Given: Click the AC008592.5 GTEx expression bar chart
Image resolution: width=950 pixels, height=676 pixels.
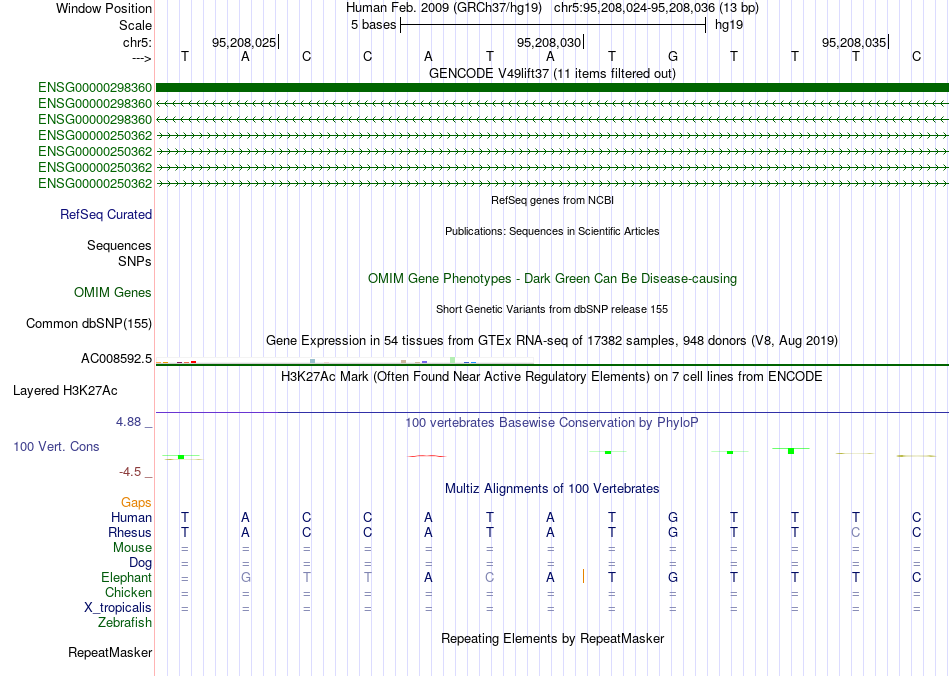Looking at the screenshot, I should coord(344,361).
